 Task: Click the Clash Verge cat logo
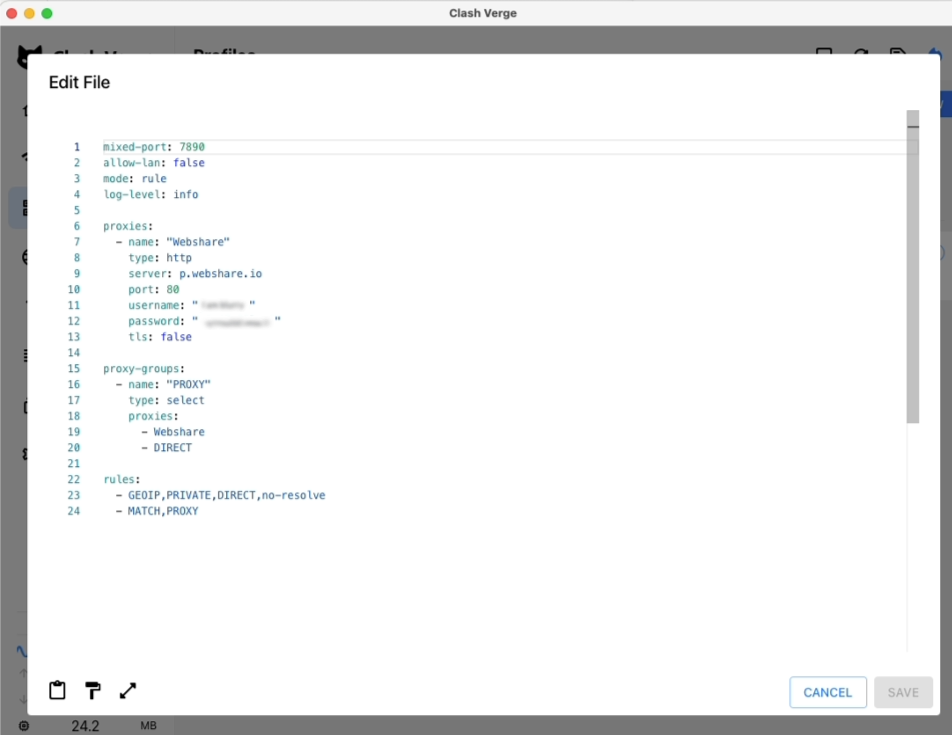pos(29,56)
